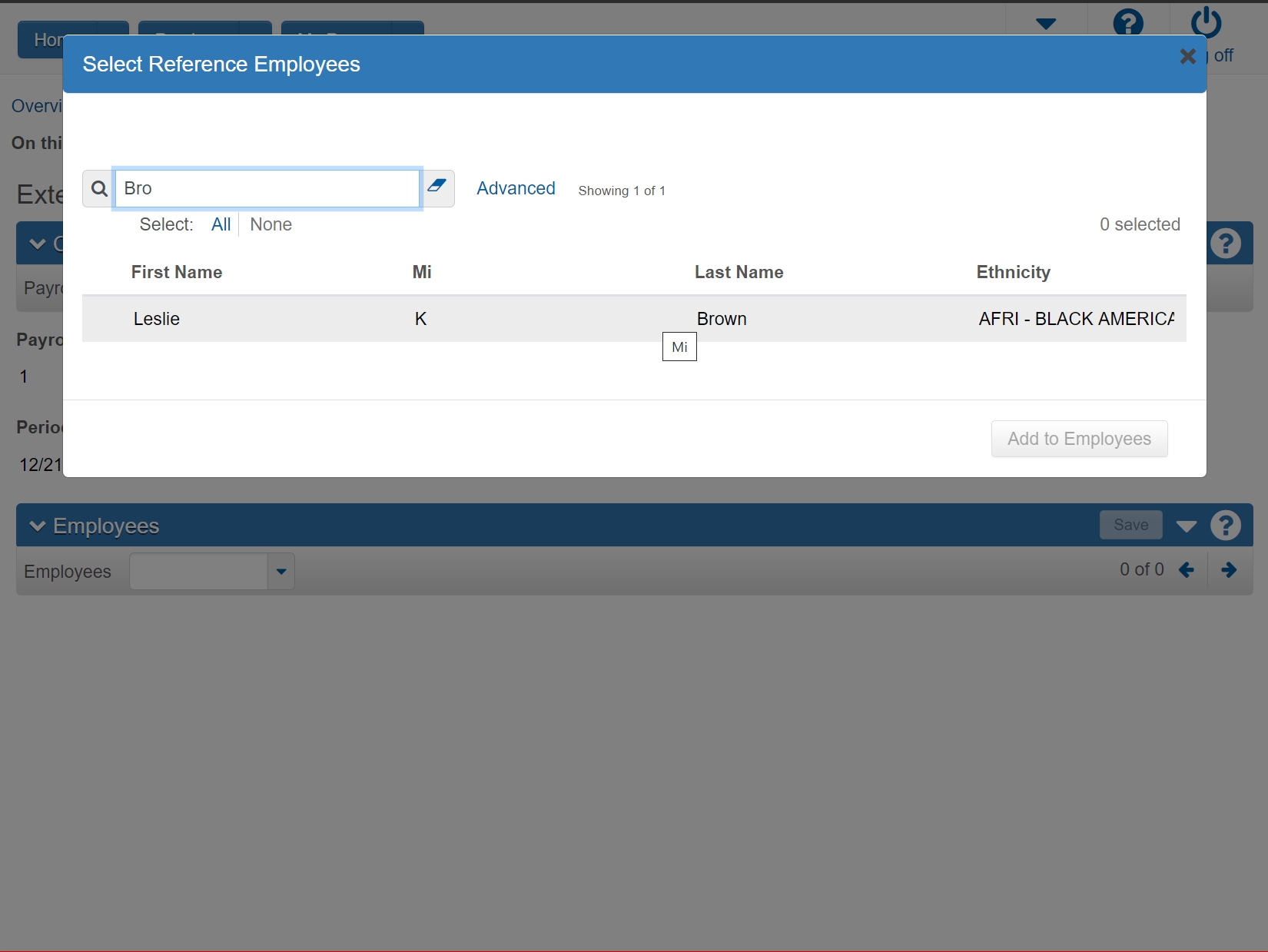Open the top-right dropdown triangle menu
The height and width of the screenshot is (952, 1268).
(1046, 24)
